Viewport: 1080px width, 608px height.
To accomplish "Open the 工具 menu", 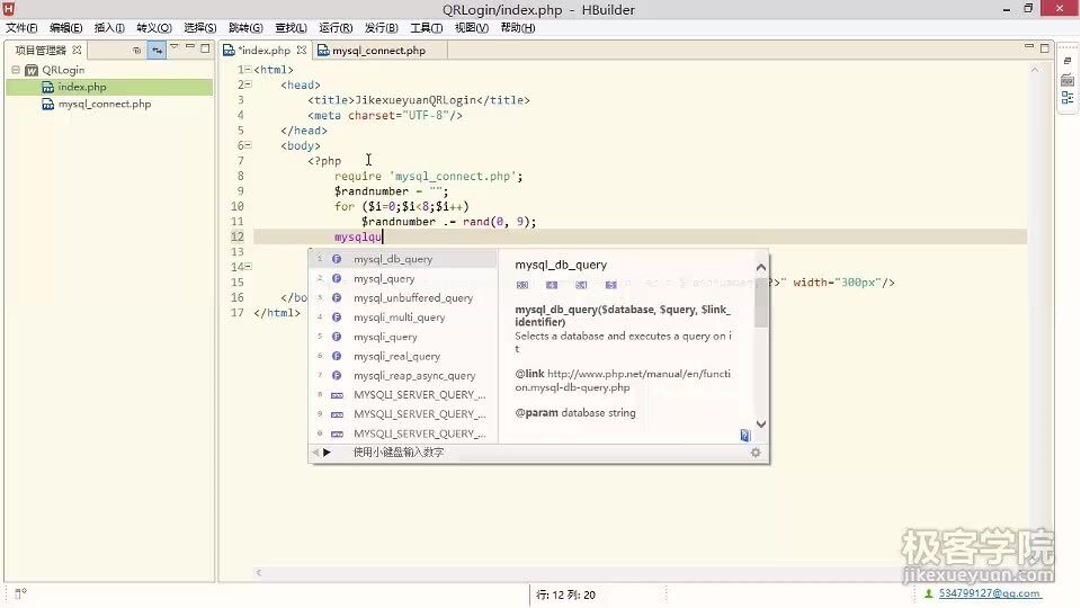I will pos(425,27).
